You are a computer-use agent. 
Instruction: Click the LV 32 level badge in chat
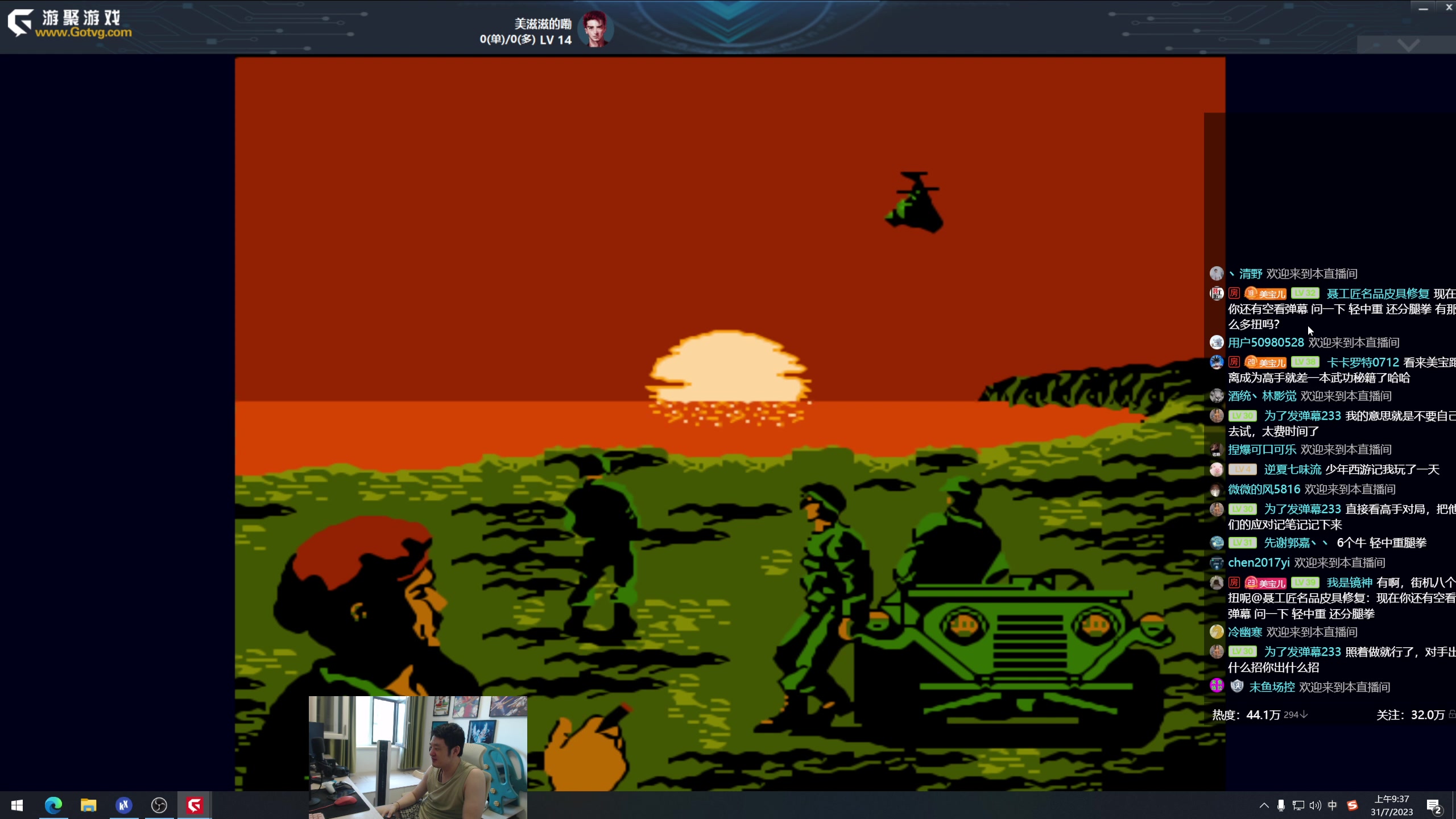pos(1305,293)
